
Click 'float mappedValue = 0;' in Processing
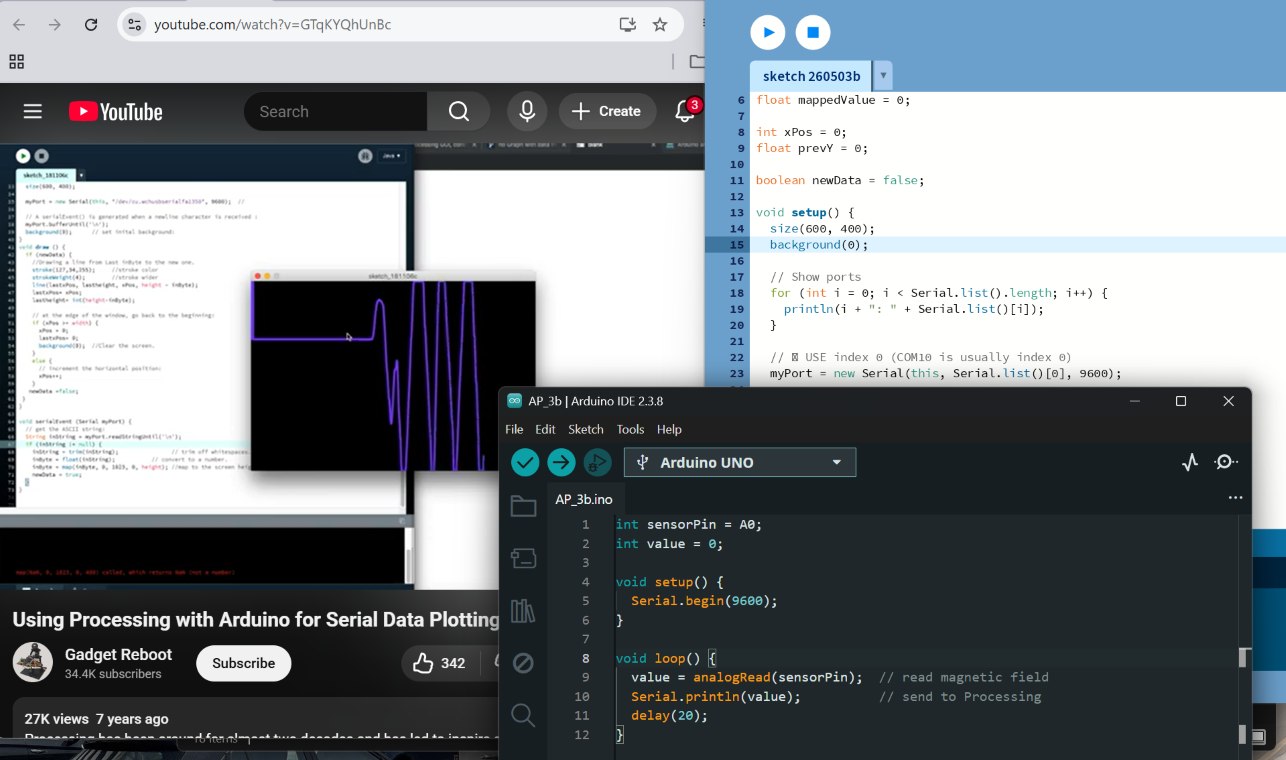pos(833,100)
